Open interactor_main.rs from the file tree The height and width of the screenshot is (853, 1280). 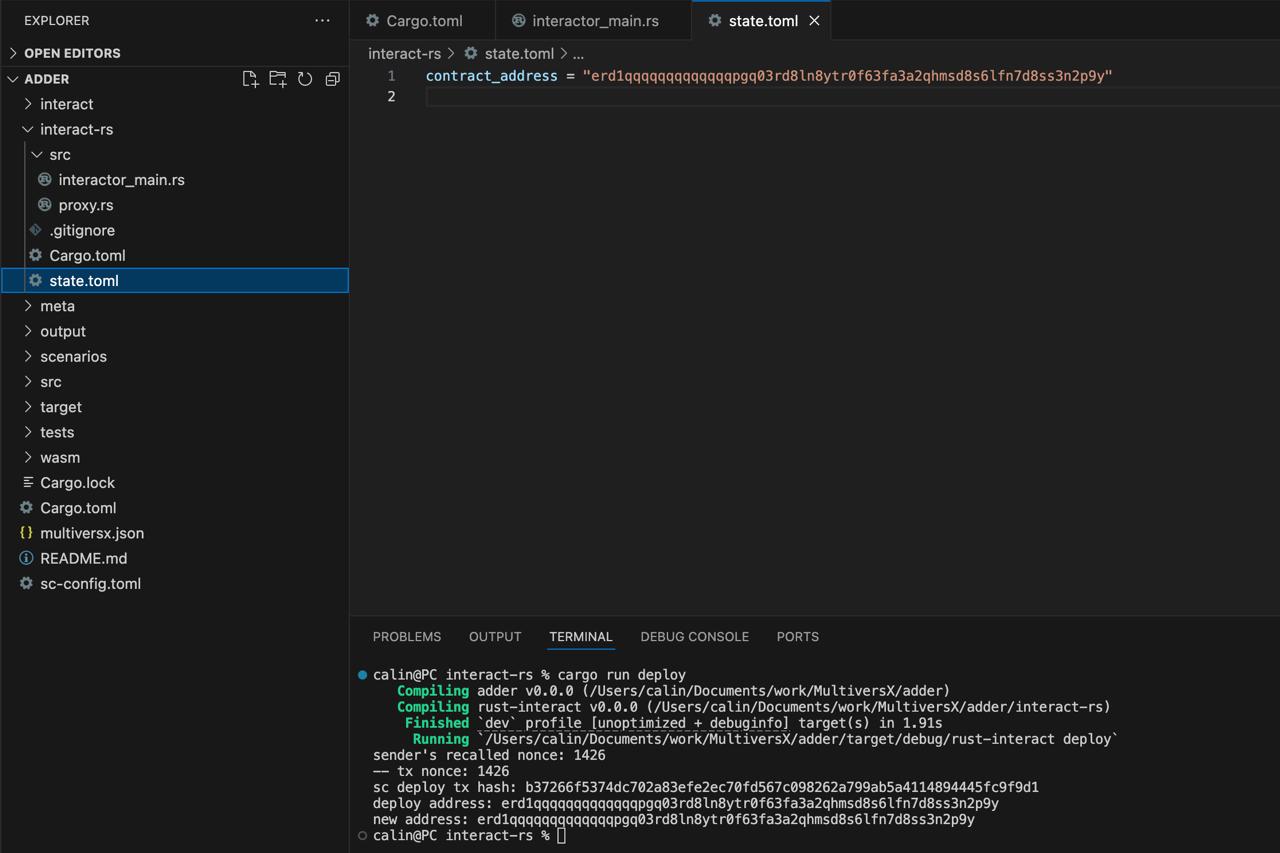click(x=121, y=180)
